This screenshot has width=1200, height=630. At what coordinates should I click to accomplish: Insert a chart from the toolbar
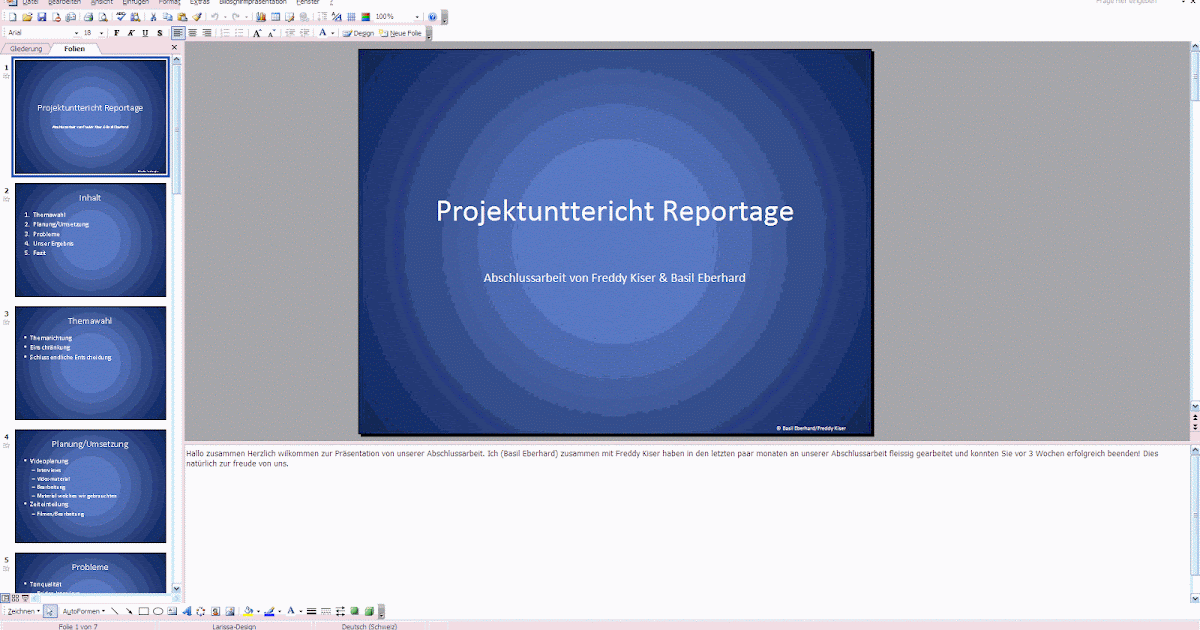click(261, 17)
